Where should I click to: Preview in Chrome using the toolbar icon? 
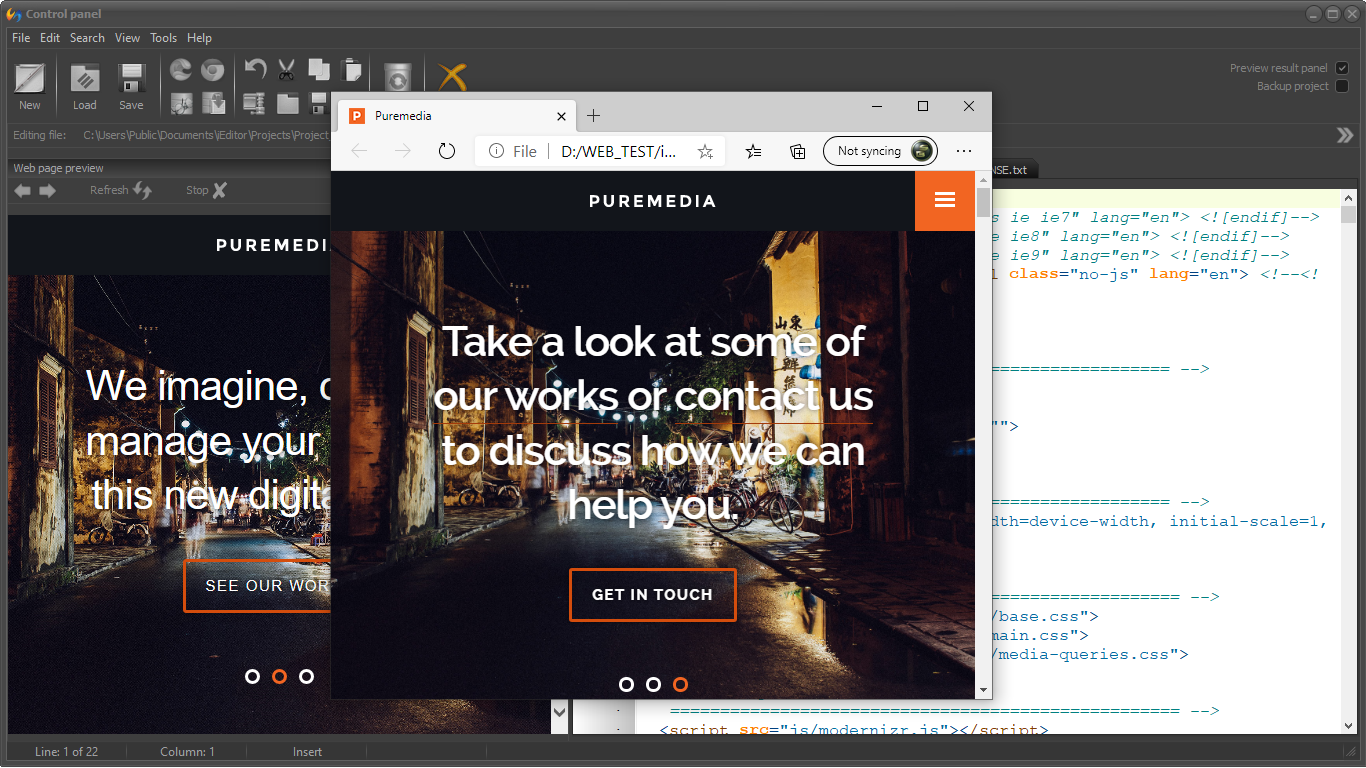click(212, 70)
